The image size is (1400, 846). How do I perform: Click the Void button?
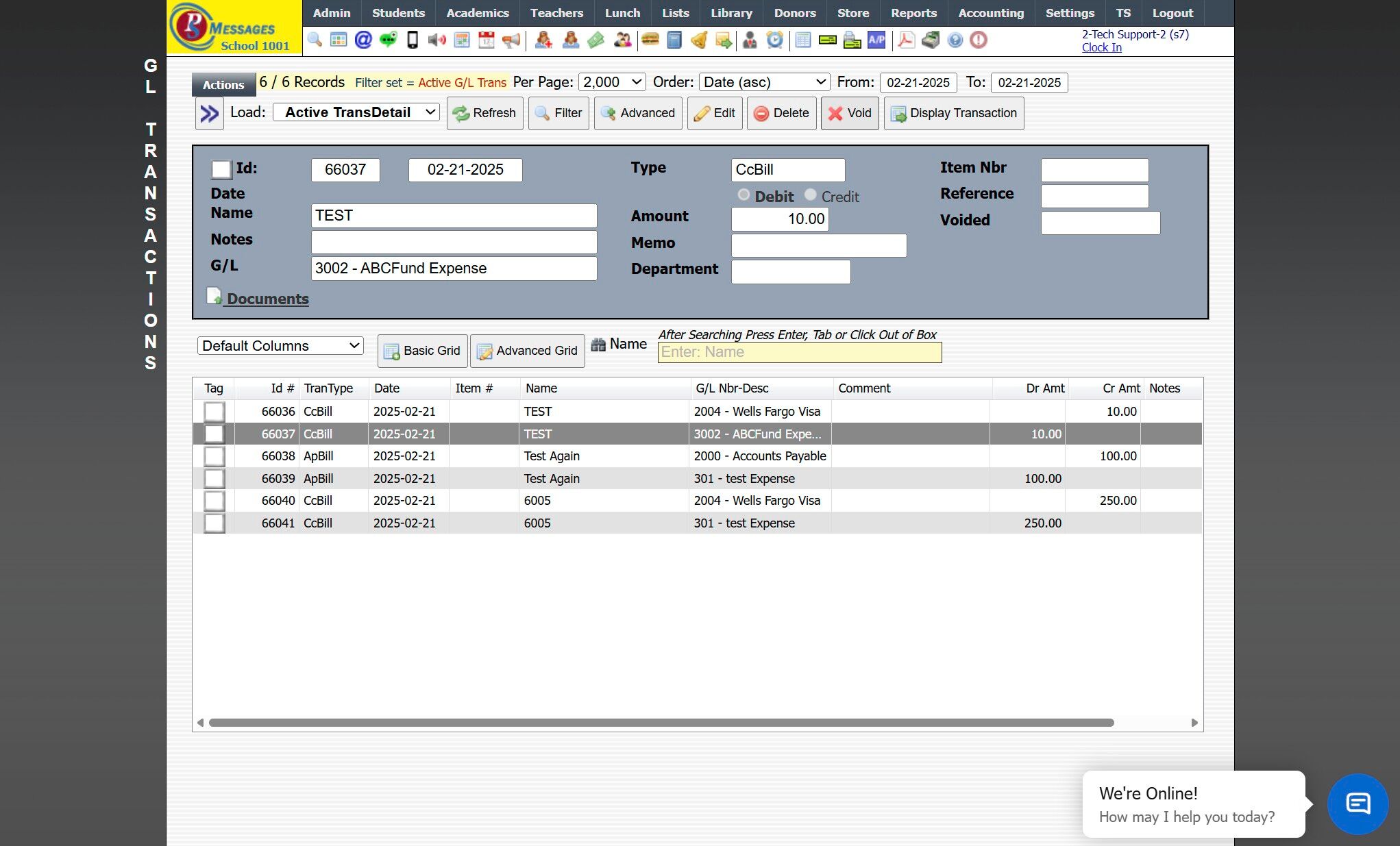[x=850, y=113]
